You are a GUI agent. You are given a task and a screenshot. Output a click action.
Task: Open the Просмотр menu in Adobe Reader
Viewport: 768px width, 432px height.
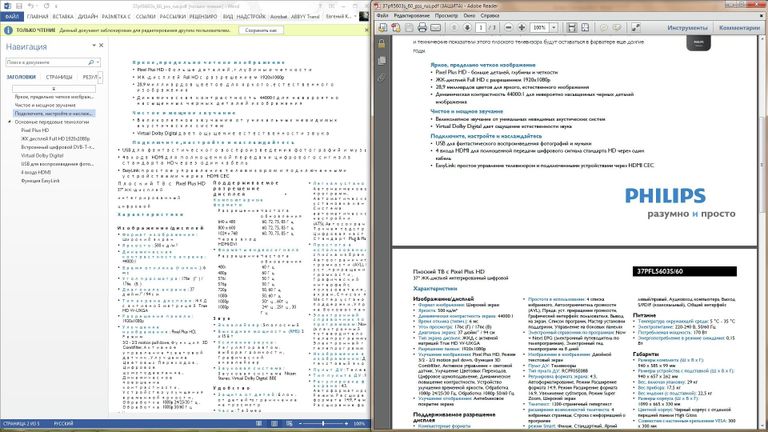pyautogui.click(x=447, y=16)
